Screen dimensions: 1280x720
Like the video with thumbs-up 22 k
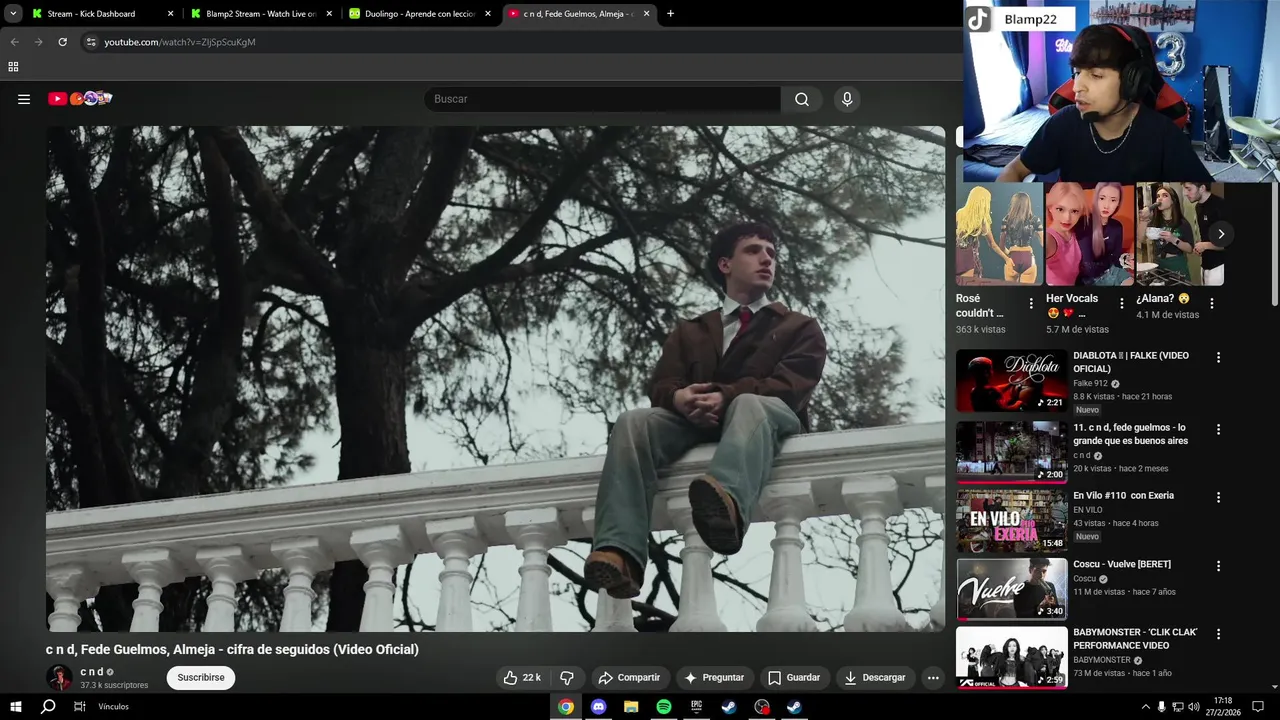(522, 677)
